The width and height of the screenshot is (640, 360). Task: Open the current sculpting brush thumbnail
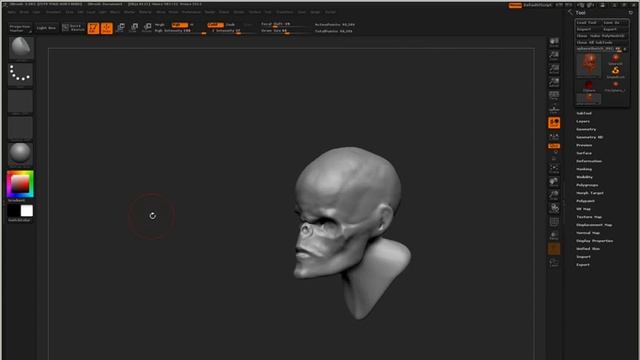20,48
